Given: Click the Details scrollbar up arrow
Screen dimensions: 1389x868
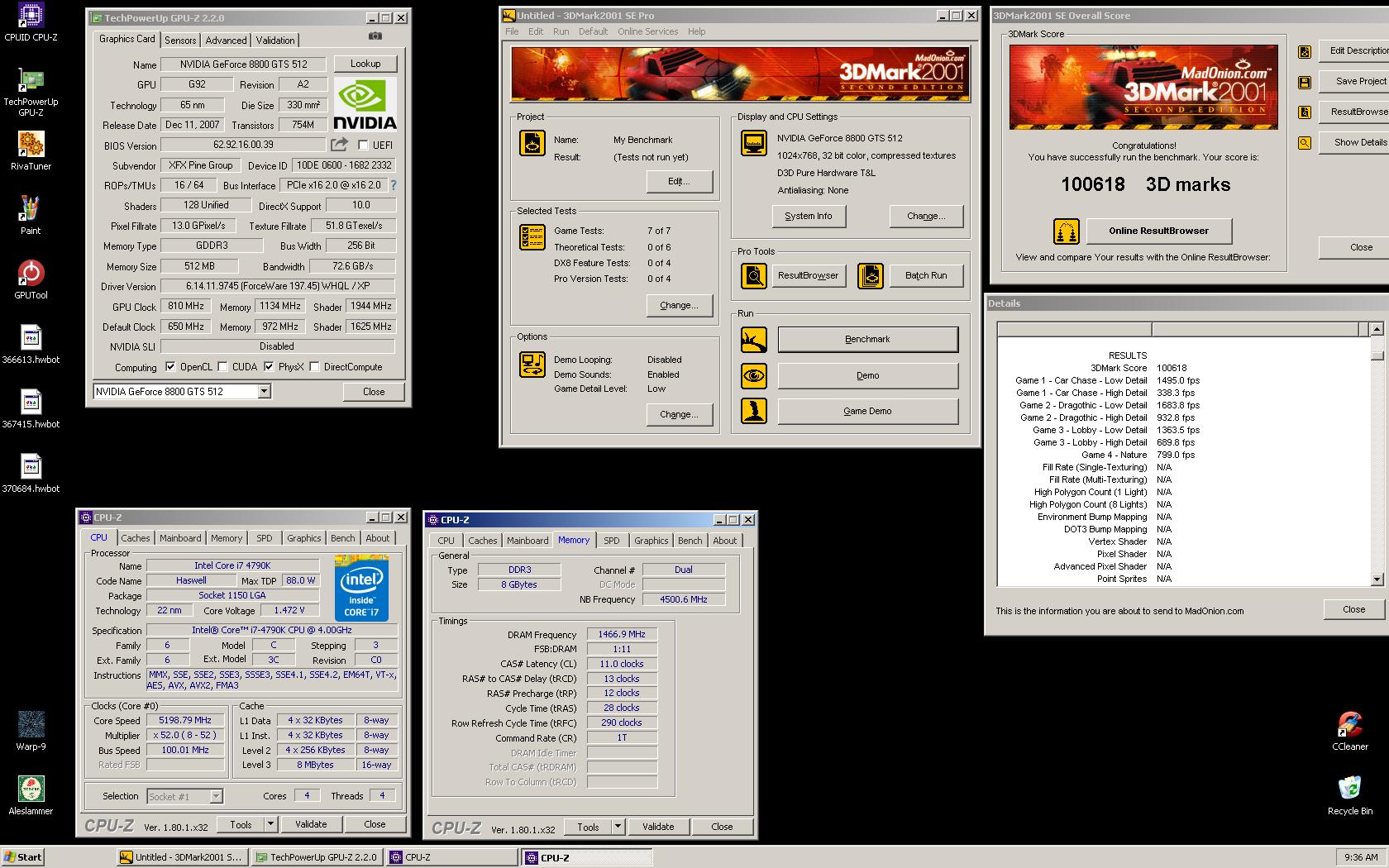Looking at the screenshot, I should (x=1377, y=329).
